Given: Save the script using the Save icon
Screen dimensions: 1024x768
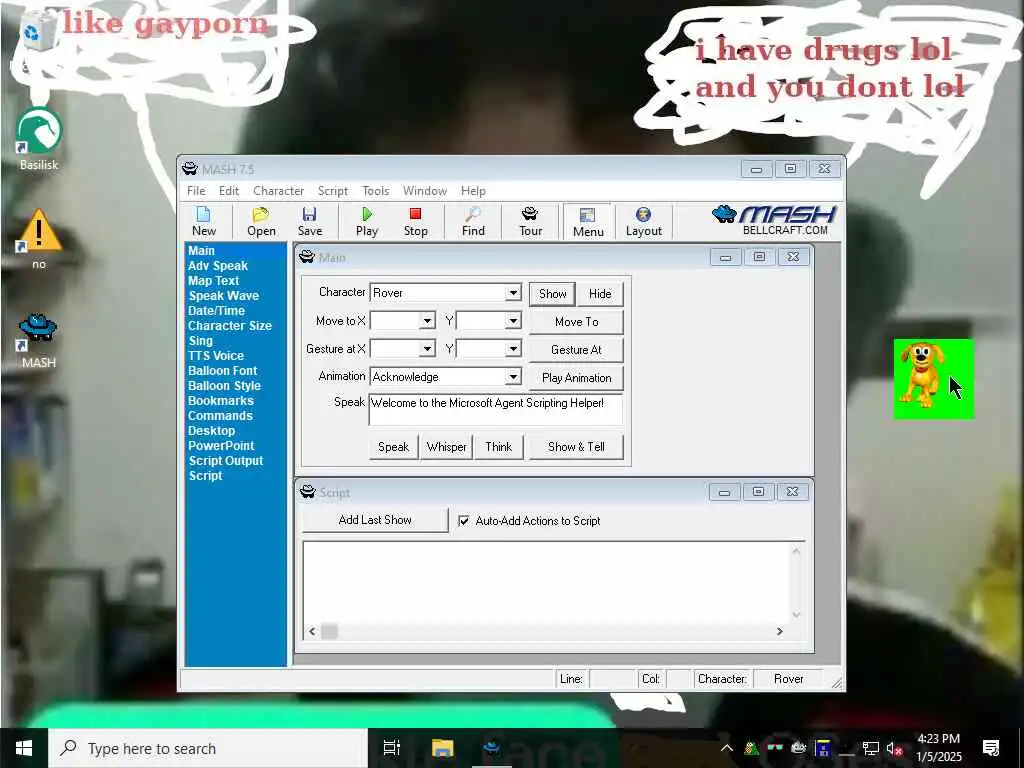Looking at the screenshot, I should click(310, 221).
